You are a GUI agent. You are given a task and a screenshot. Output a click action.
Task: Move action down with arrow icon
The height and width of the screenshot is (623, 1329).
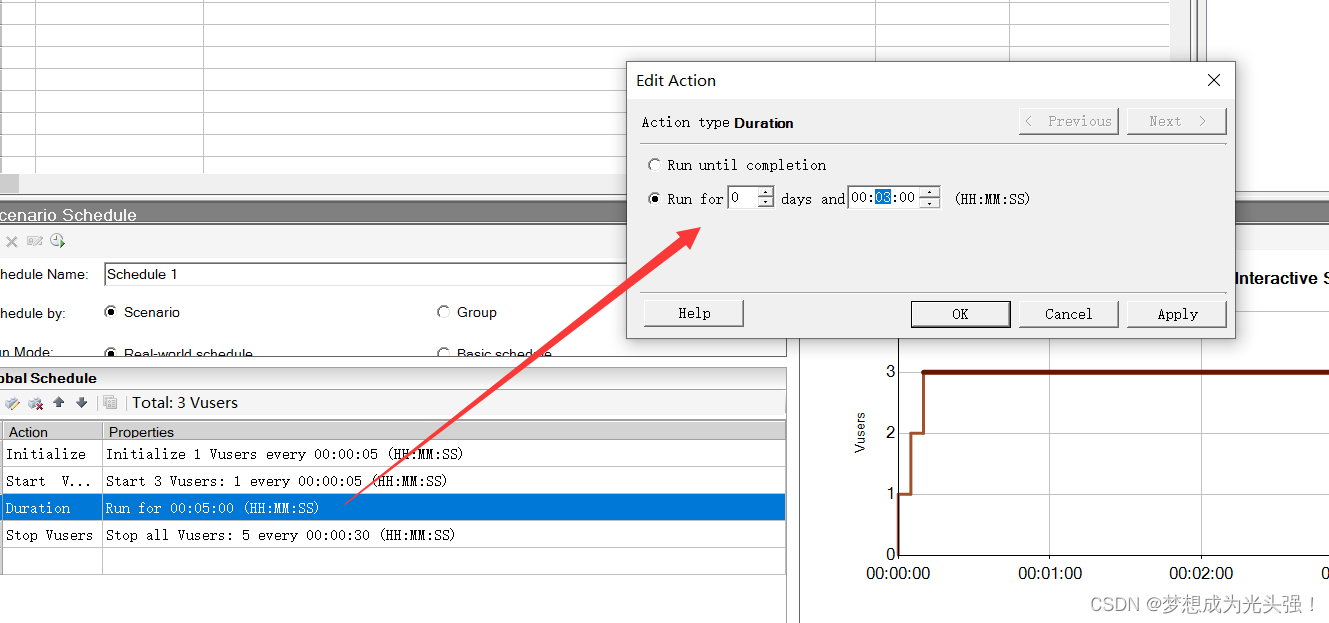(81, 402)
